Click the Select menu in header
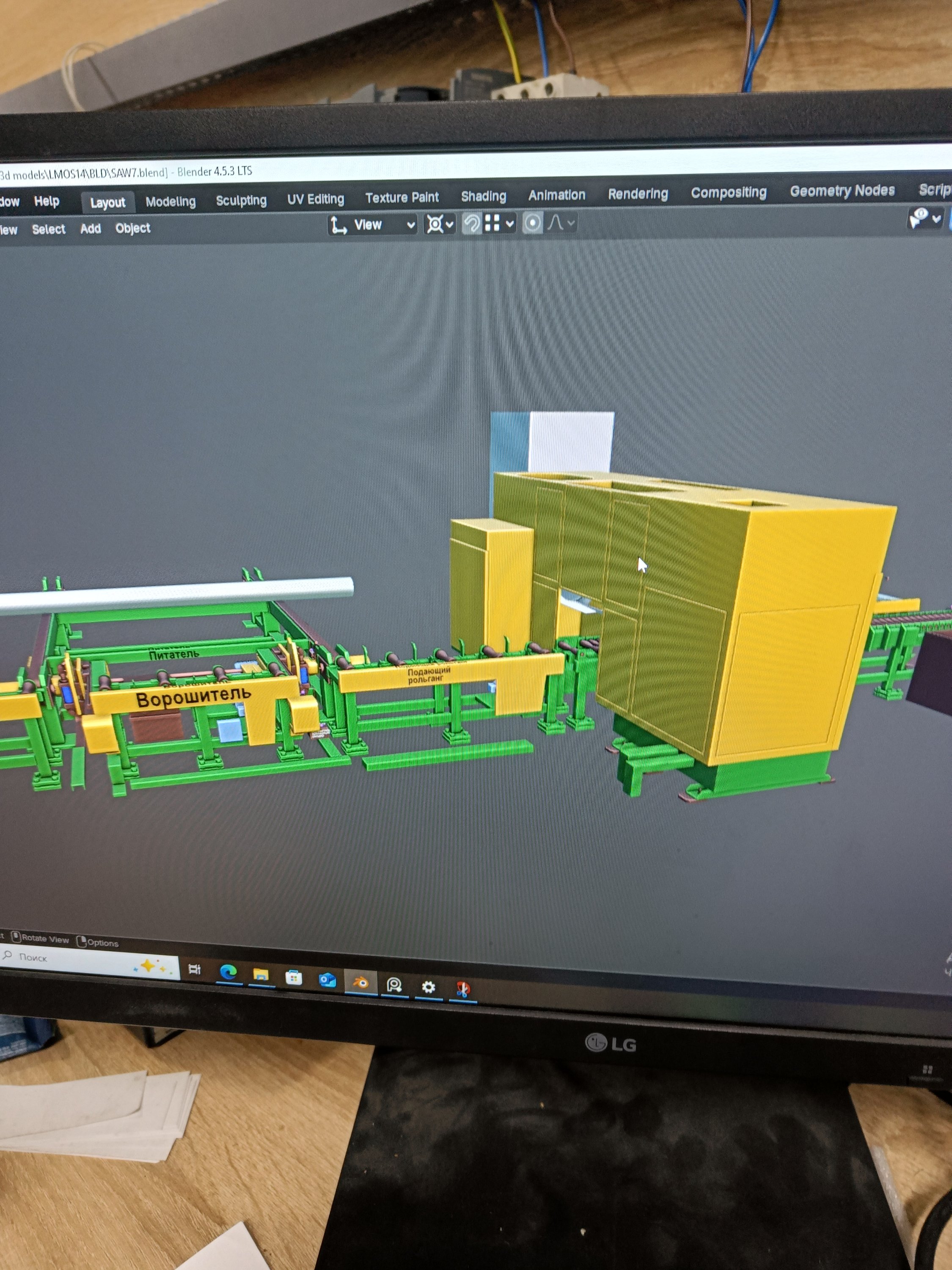952x1270 pixels. (48, 229)
